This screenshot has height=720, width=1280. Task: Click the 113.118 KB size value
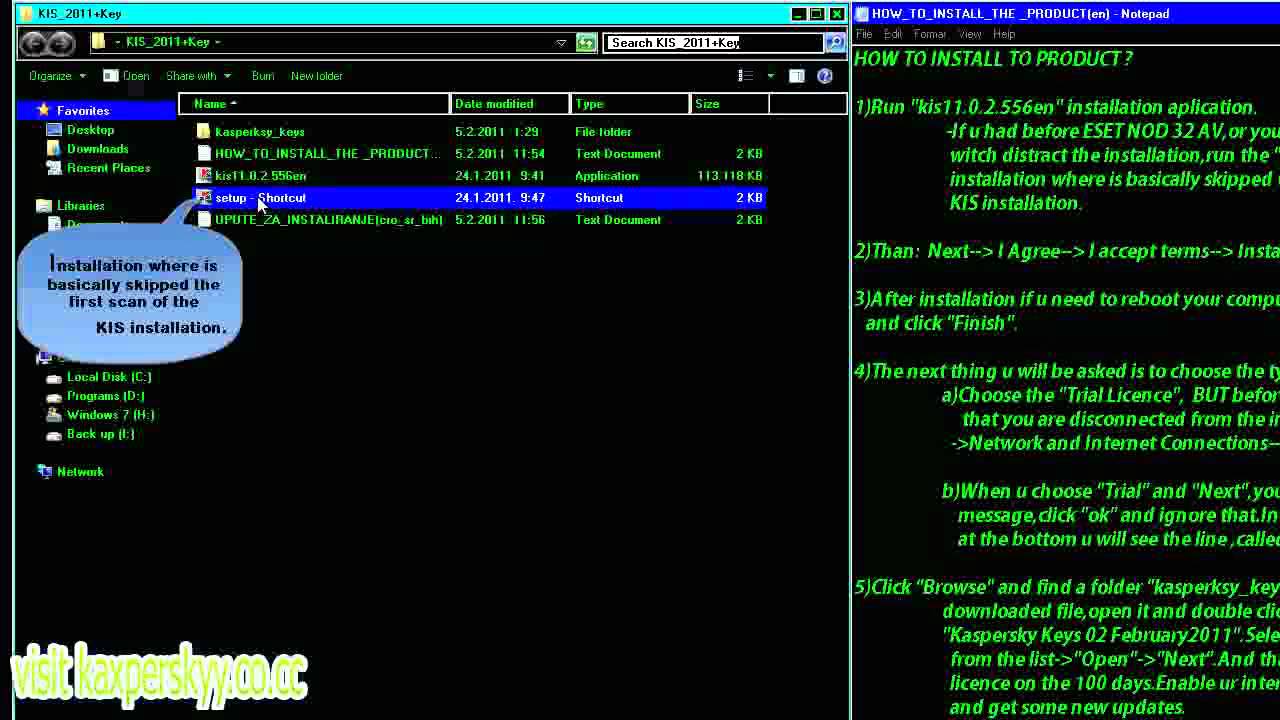(729, 176)
